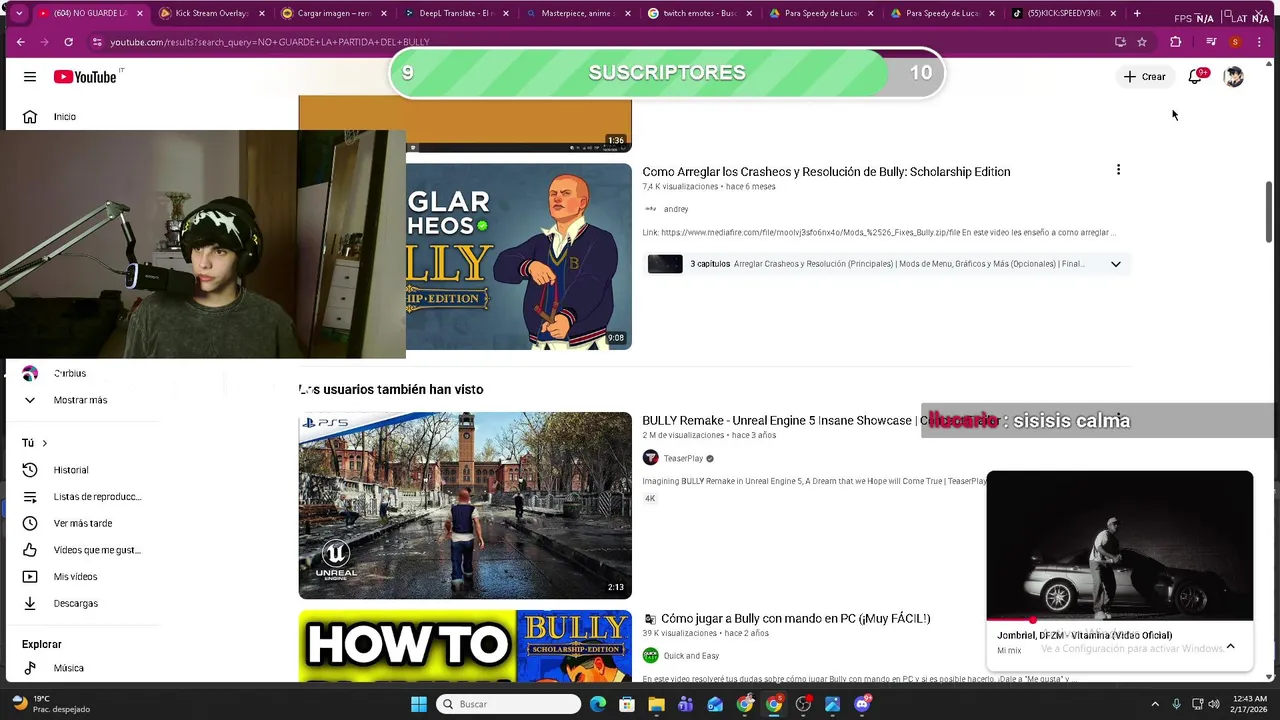Switch to DeepL Translate tab

pyautogui.click(x=457, y=14)
